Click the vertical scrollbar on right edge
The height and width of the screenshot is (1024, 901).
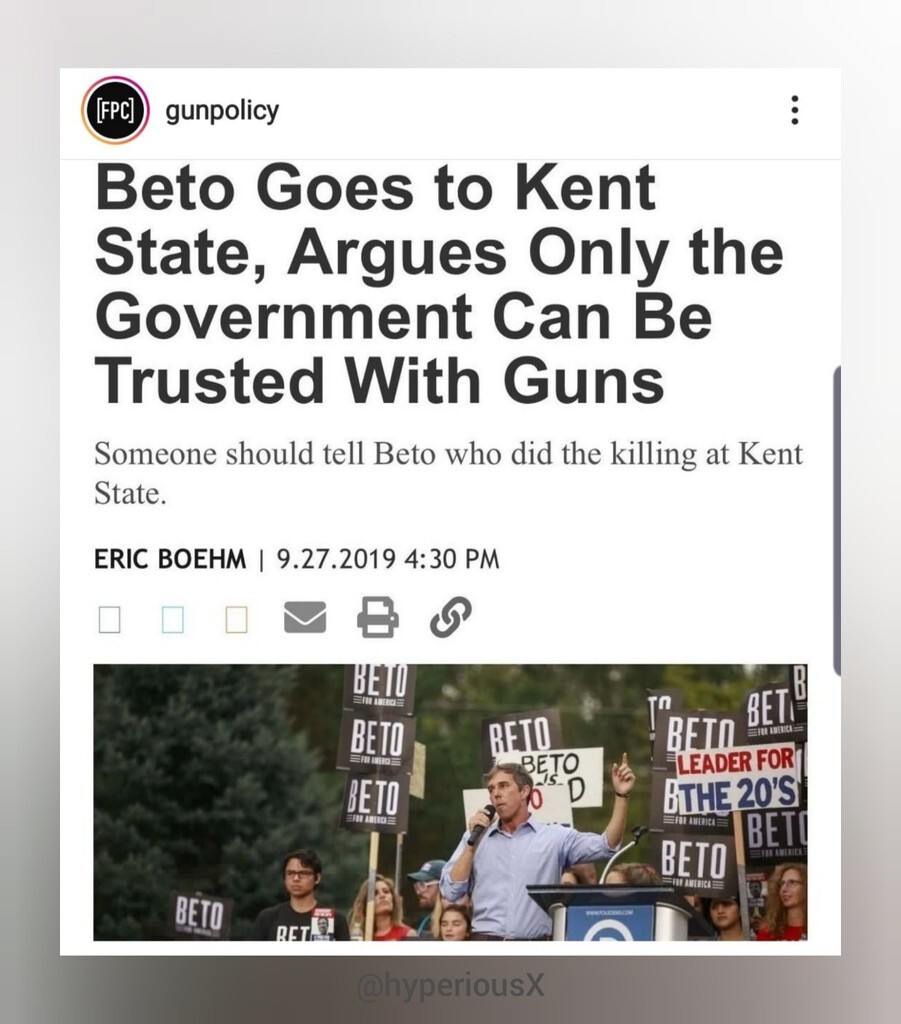[x=837, y=520]
